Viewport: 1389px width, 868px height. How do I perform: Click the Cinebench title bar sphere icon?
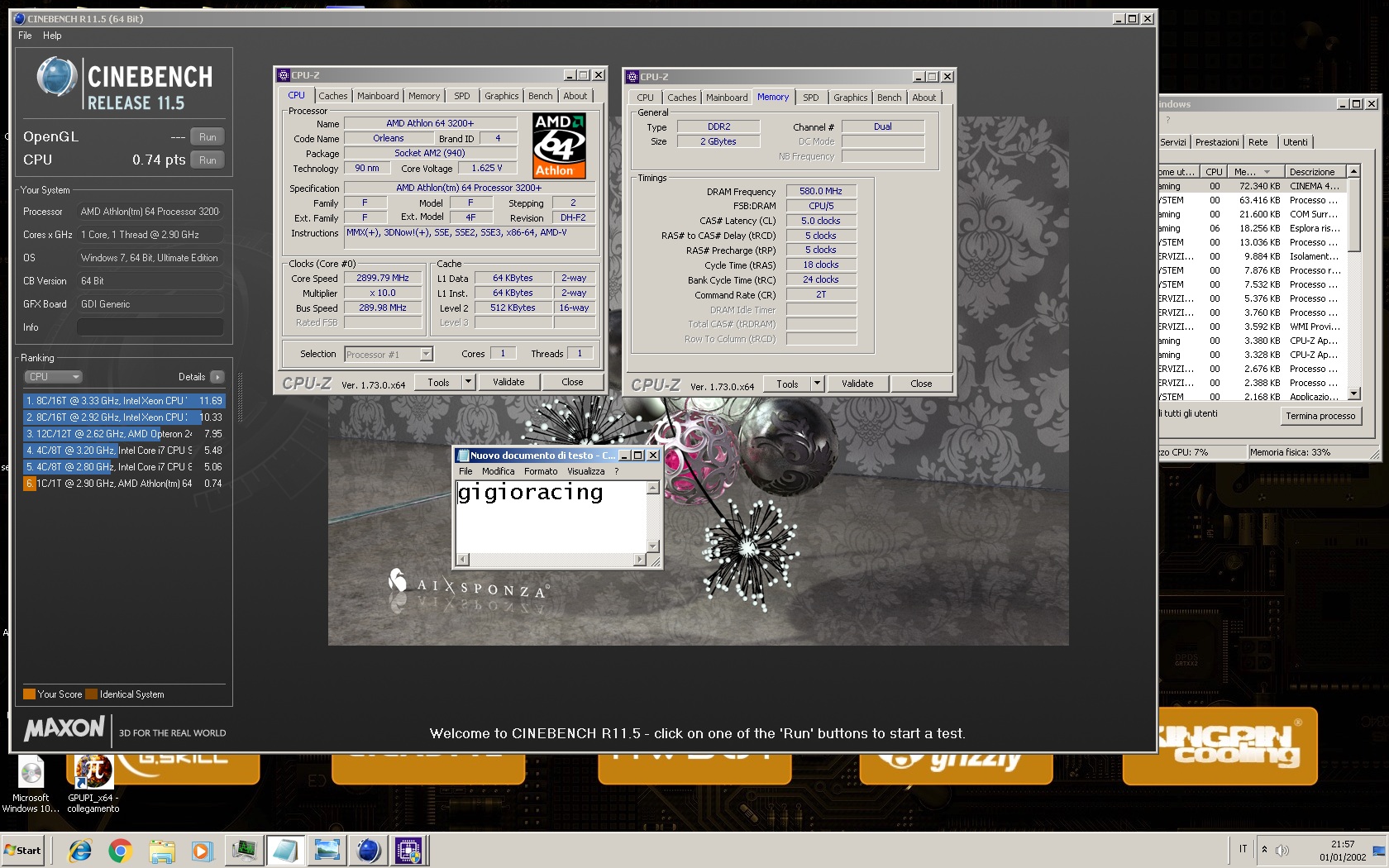[20, 18]
